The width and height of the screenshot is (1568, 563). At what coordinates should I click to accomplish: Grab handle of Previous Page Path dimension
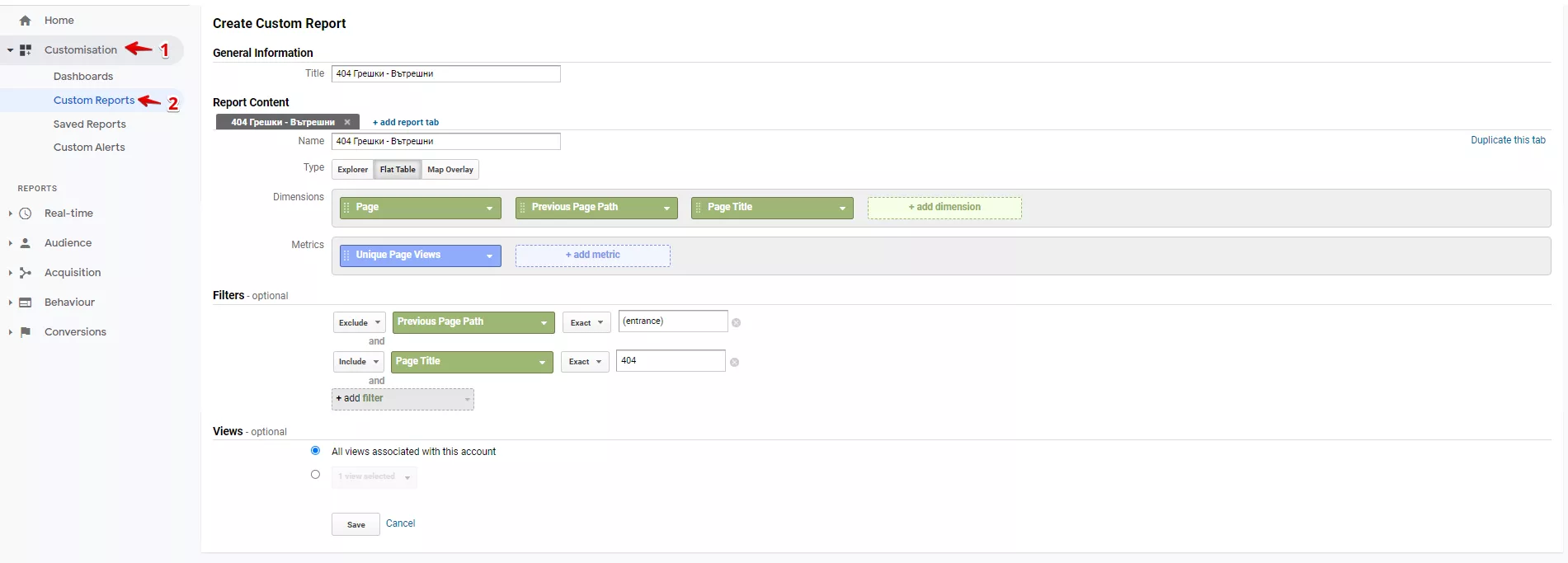(x=522, y=208)
